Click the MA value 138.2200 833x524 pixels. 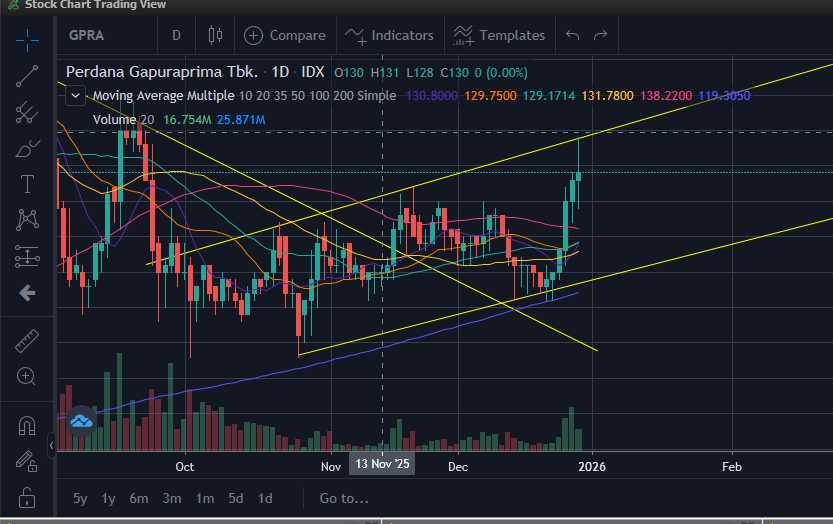(666, 96)
